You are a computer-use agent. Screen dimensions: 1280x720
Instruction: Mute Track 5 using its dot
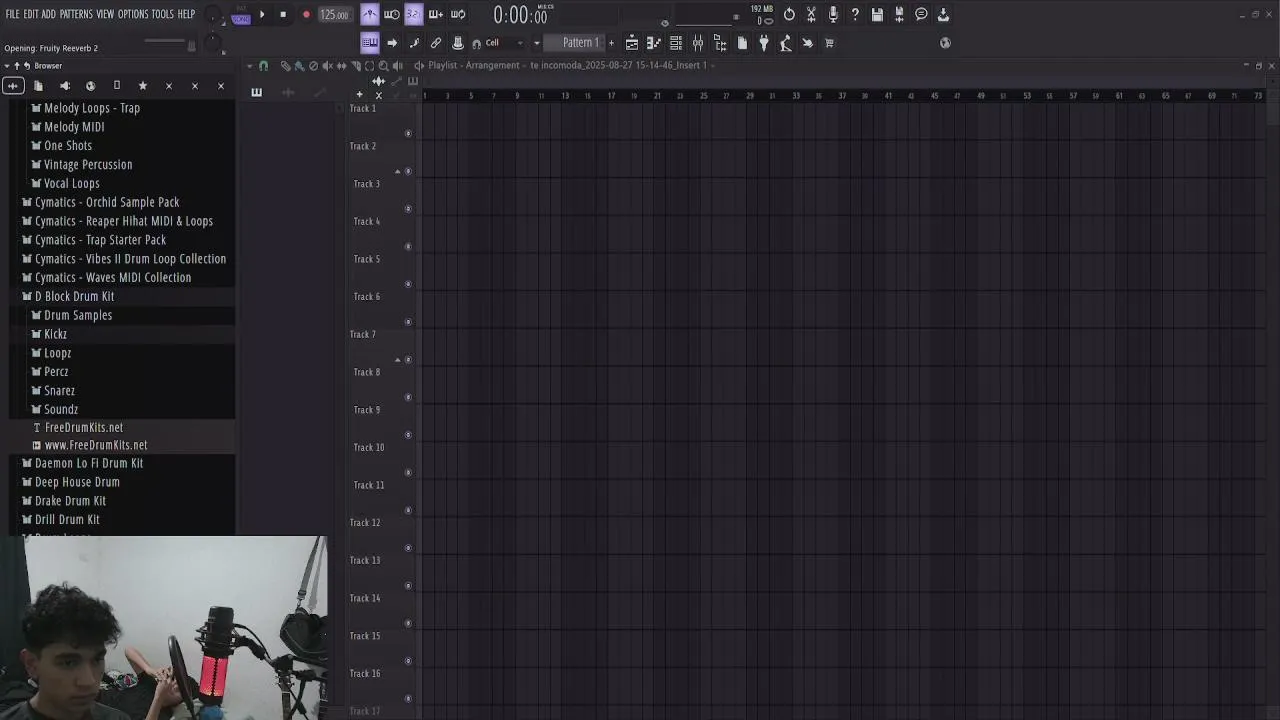pyautogui.click(x=408, y=284)
